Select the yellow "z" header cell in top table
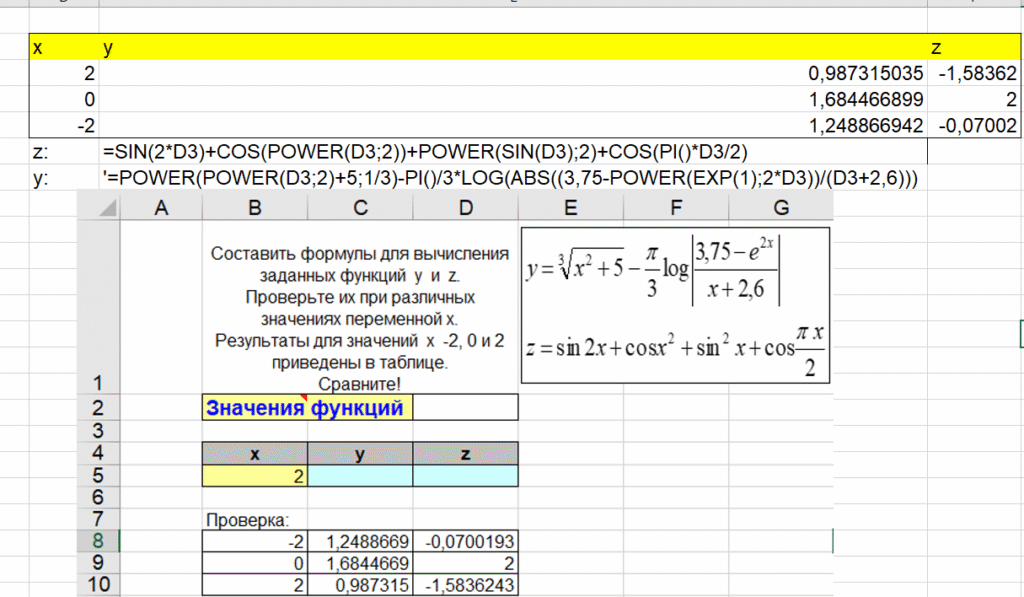 tap(973, 48)
